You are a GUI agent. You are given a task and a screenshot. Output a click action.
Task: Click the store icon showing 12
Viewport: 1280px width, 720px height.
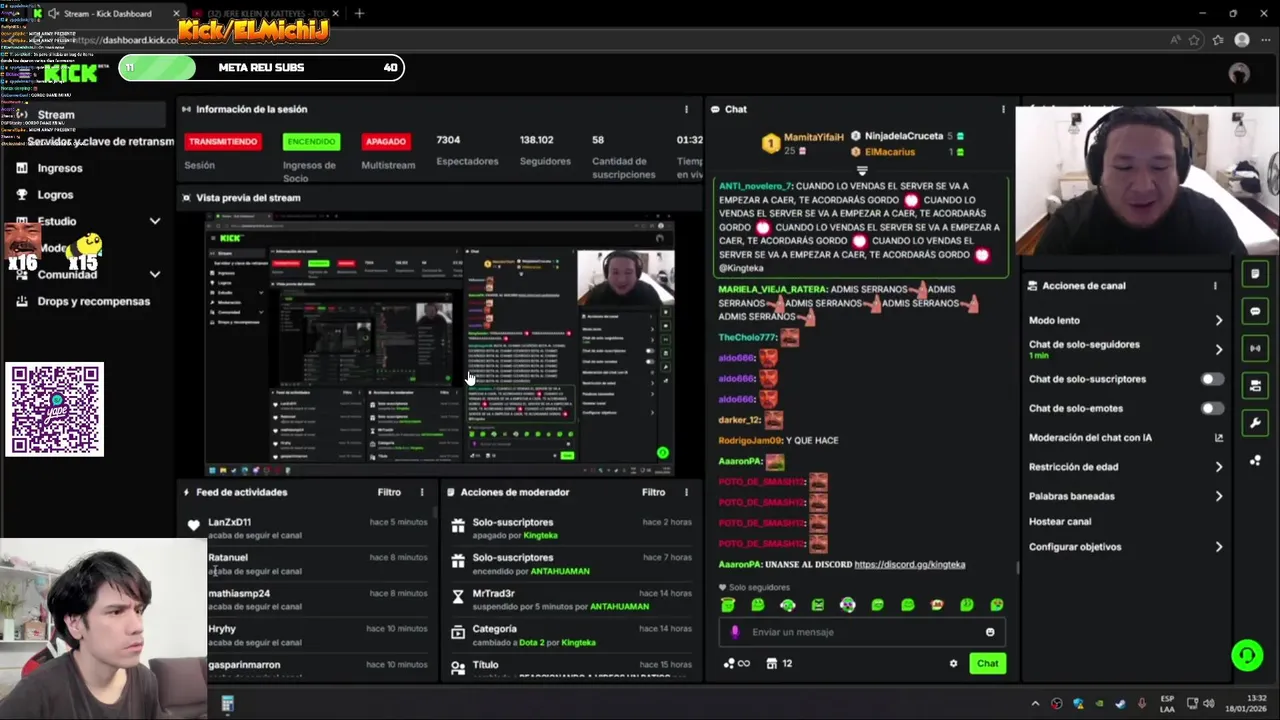[778, 663]
